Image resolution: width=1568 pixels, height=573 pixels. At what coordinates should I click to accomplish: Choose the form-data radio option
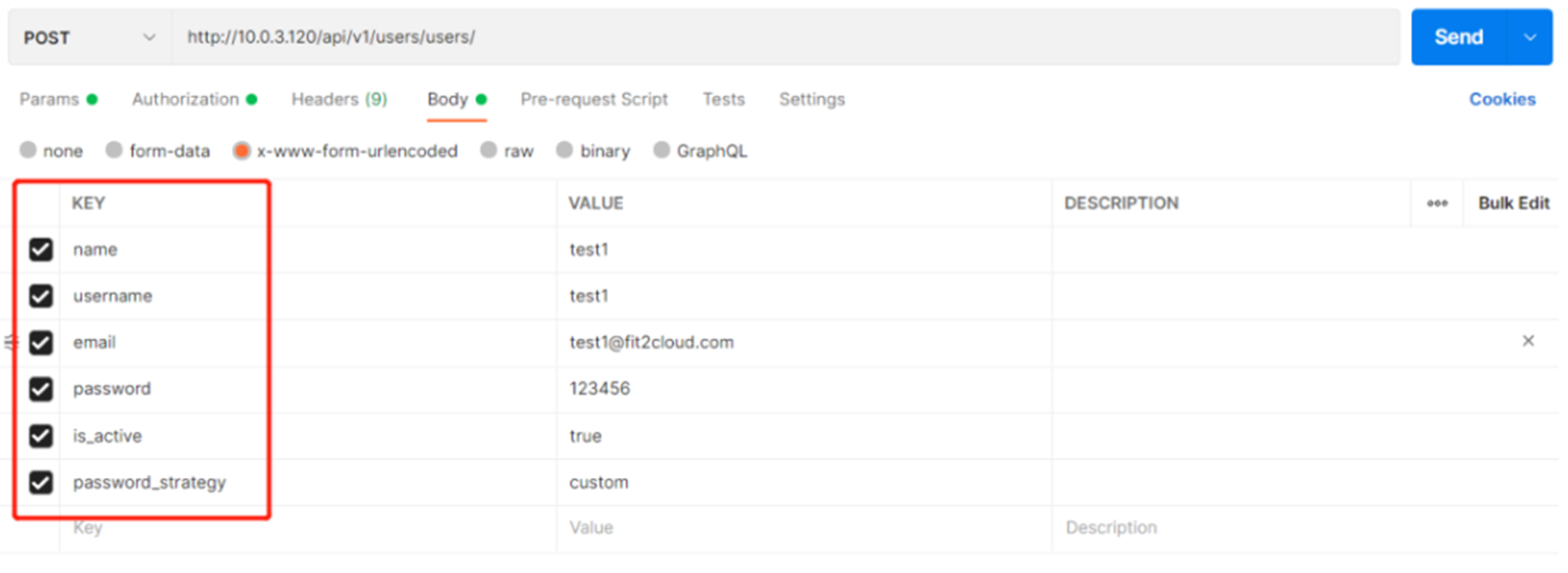point(115,151)
